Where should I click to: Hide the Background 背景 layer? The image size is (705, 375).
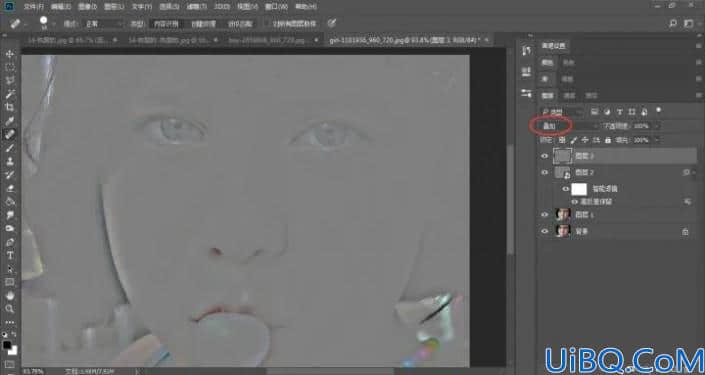(544, 231)
